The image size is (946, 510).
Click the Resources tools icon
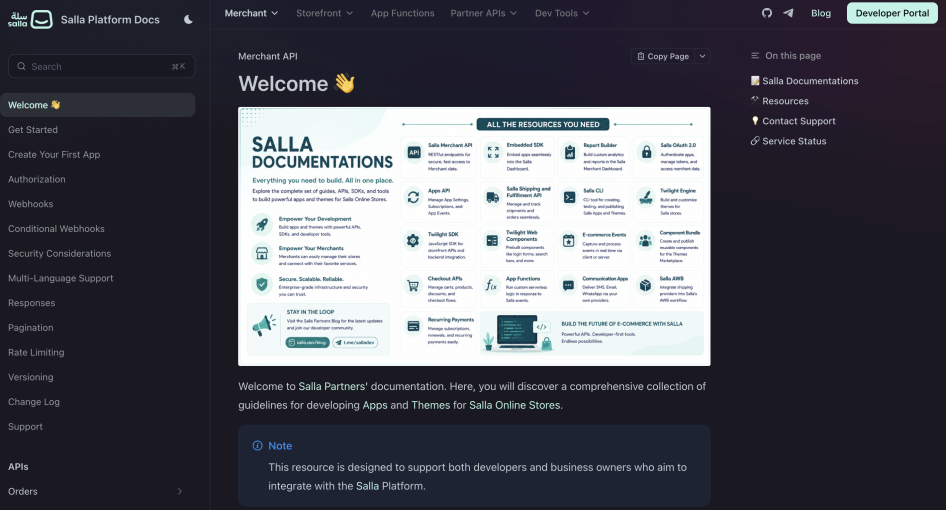point(755,101)
